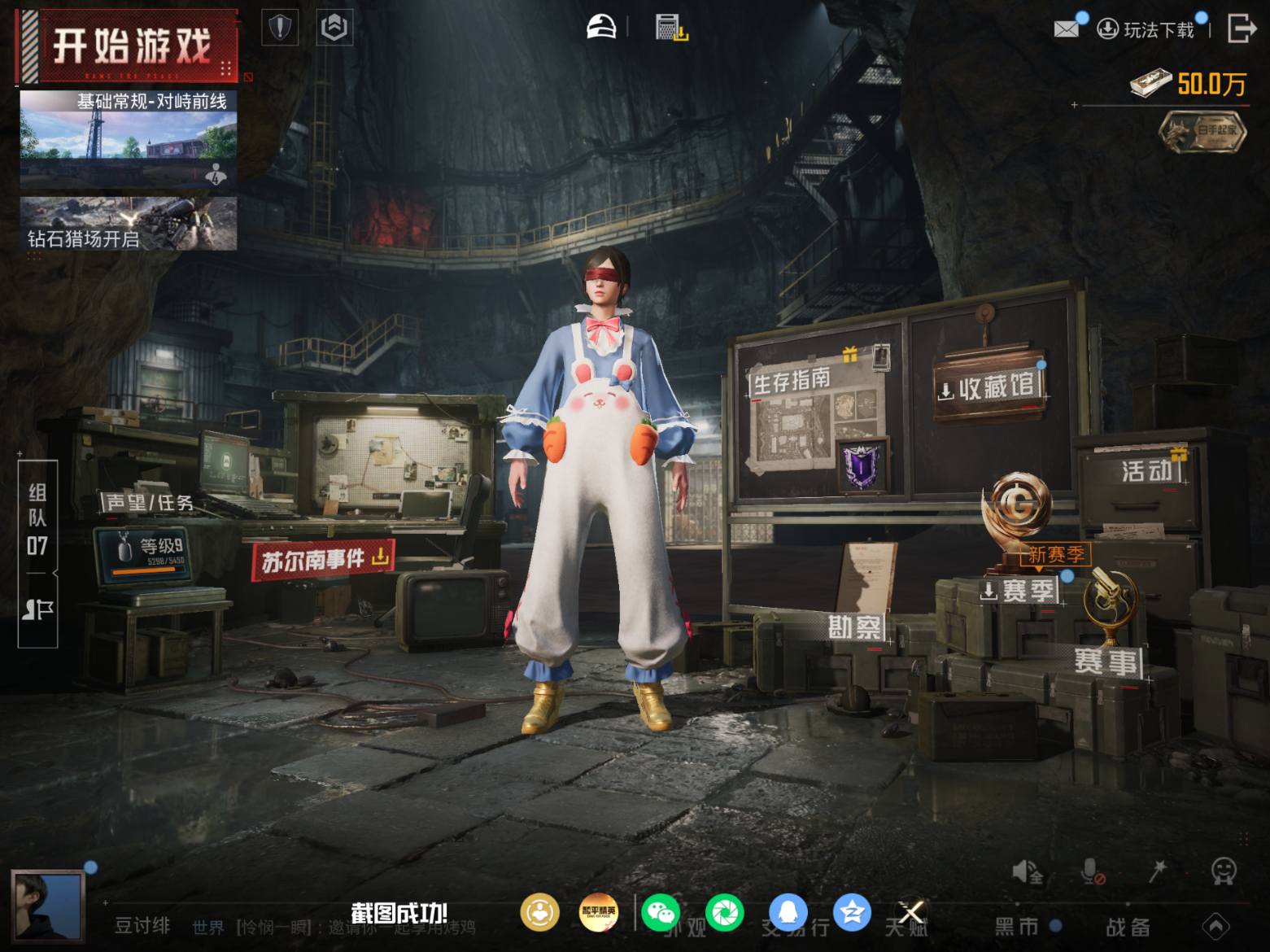Open the 赛季 season entry
The image size is (1270, 952).
click(x=1019, y=591)
